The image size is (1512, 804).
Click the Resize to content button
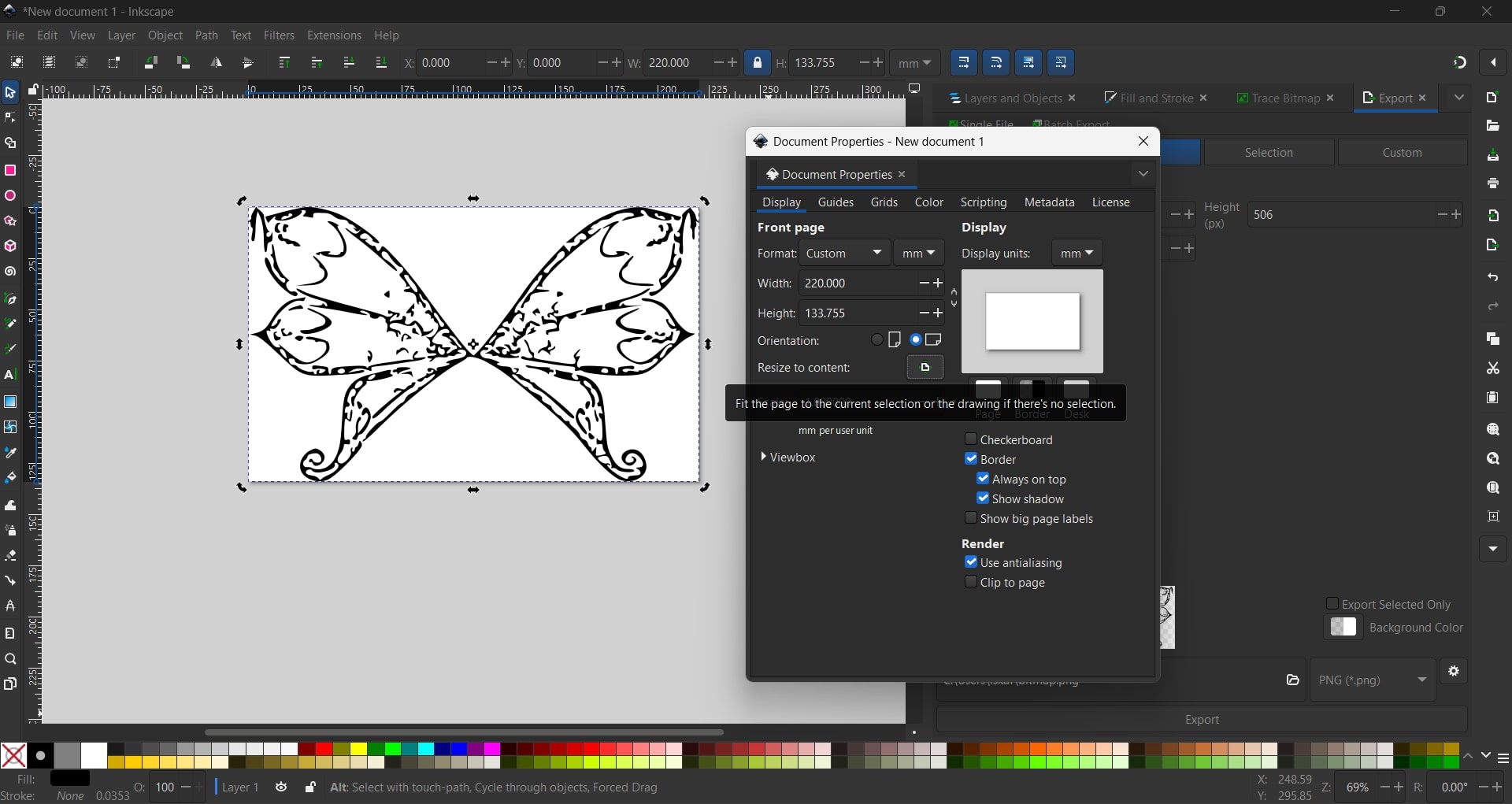click(x=925, y=368)
